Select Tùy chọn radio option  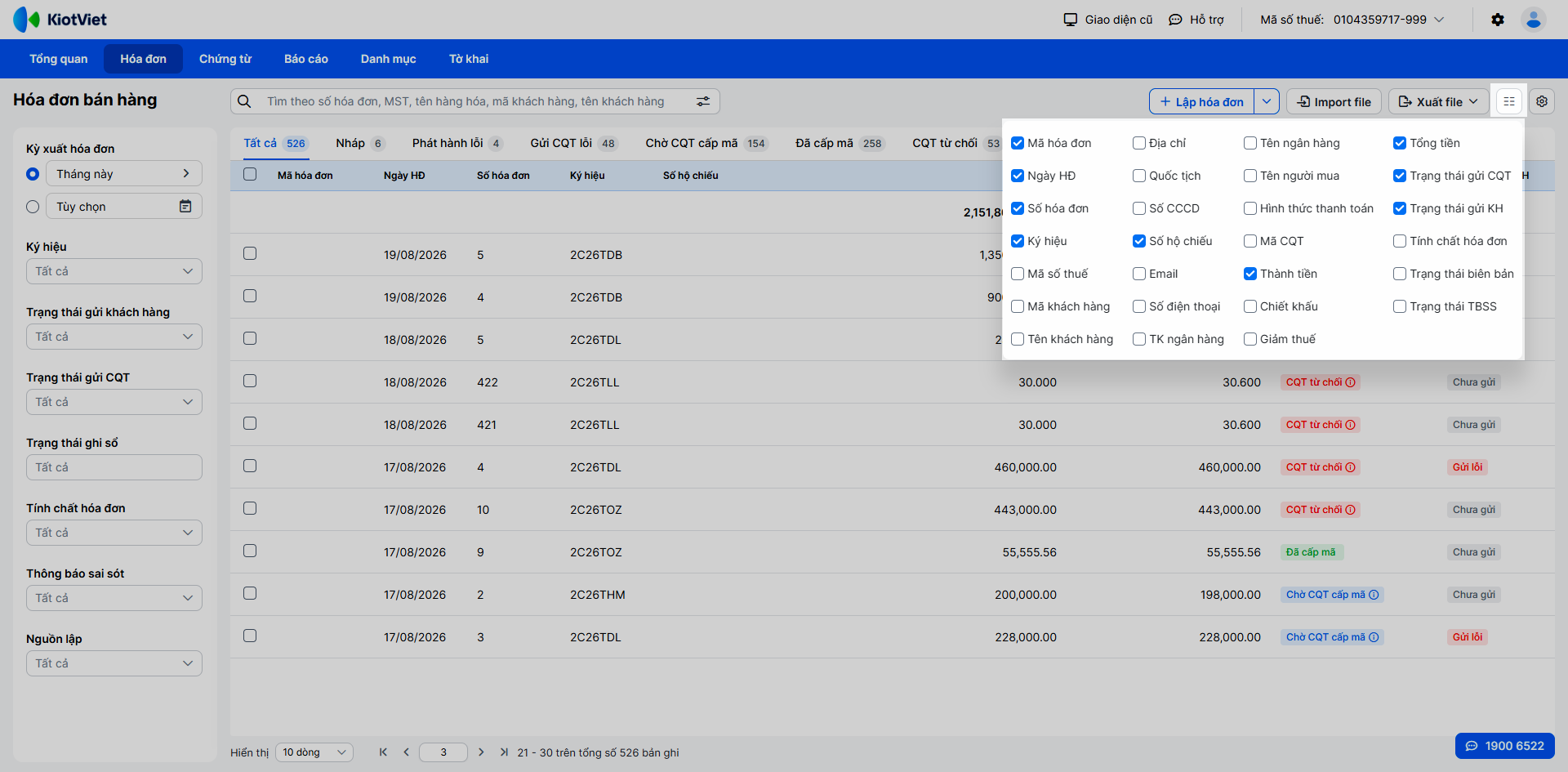click(x=33, y=207)
